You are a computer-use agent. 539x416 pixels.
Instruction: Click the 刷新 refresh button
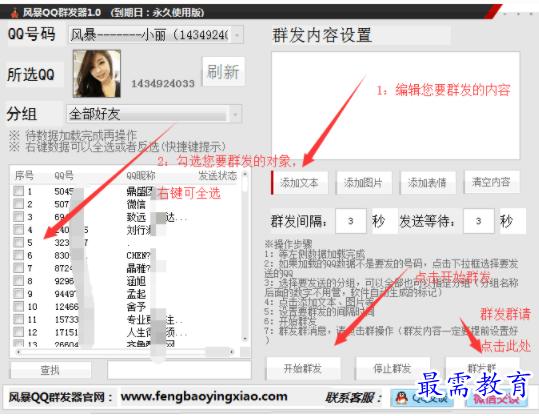[x=223, y=72]
